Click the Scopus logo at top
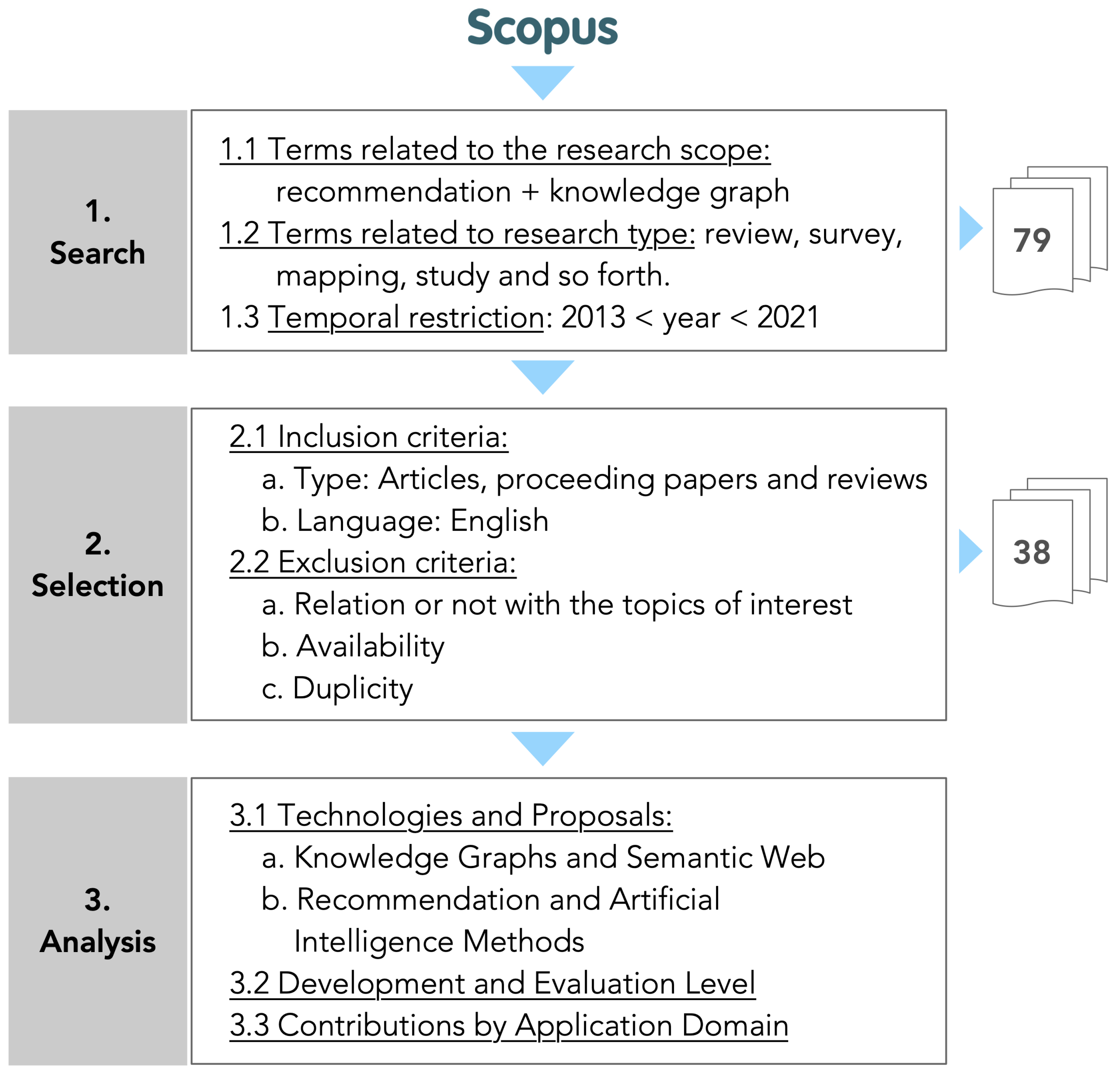Viewport: 1120px width, 1078px height. tap(542, 30)
